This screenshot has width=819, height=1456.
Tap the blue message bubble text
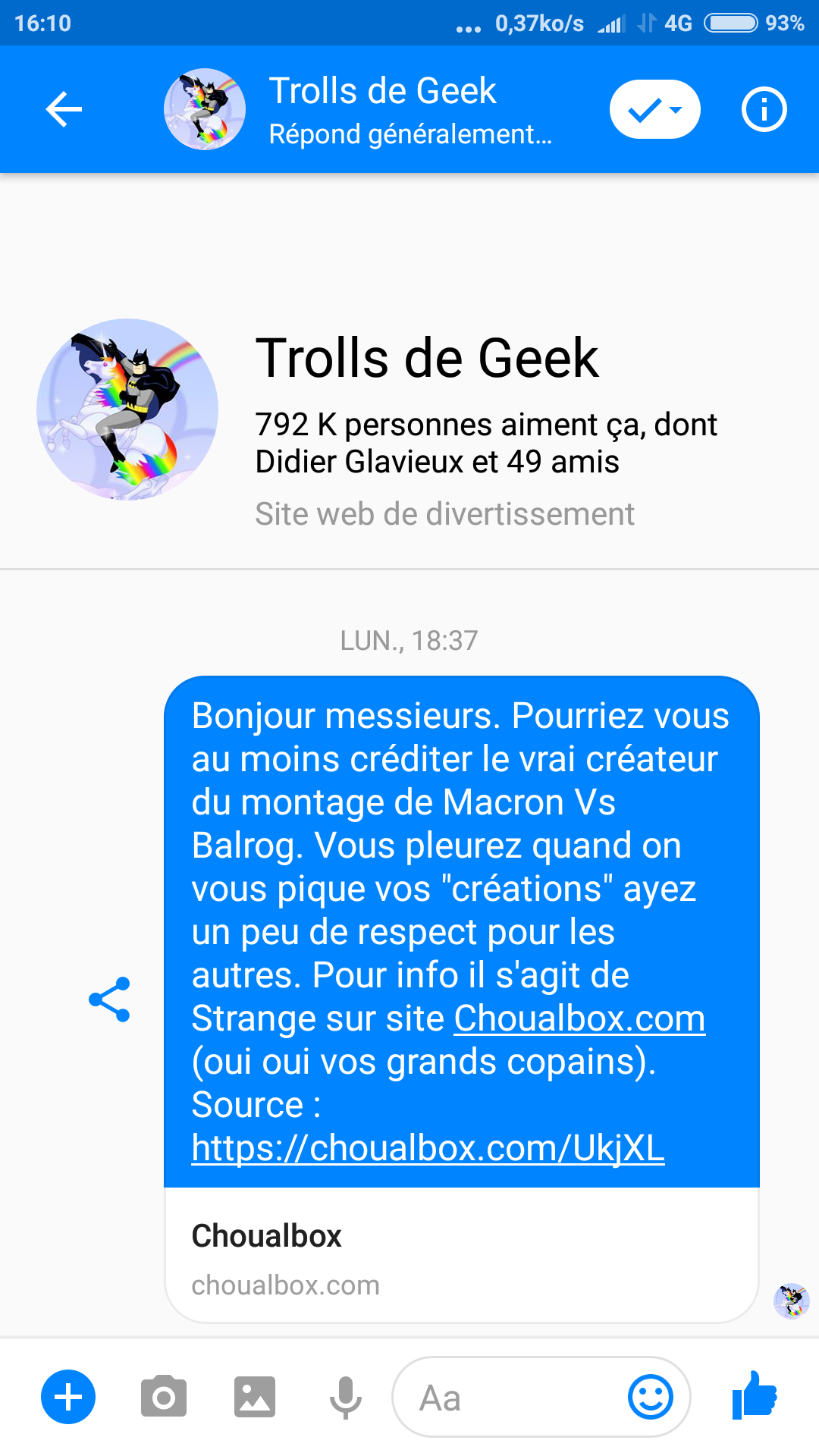[x=462, y=931]
